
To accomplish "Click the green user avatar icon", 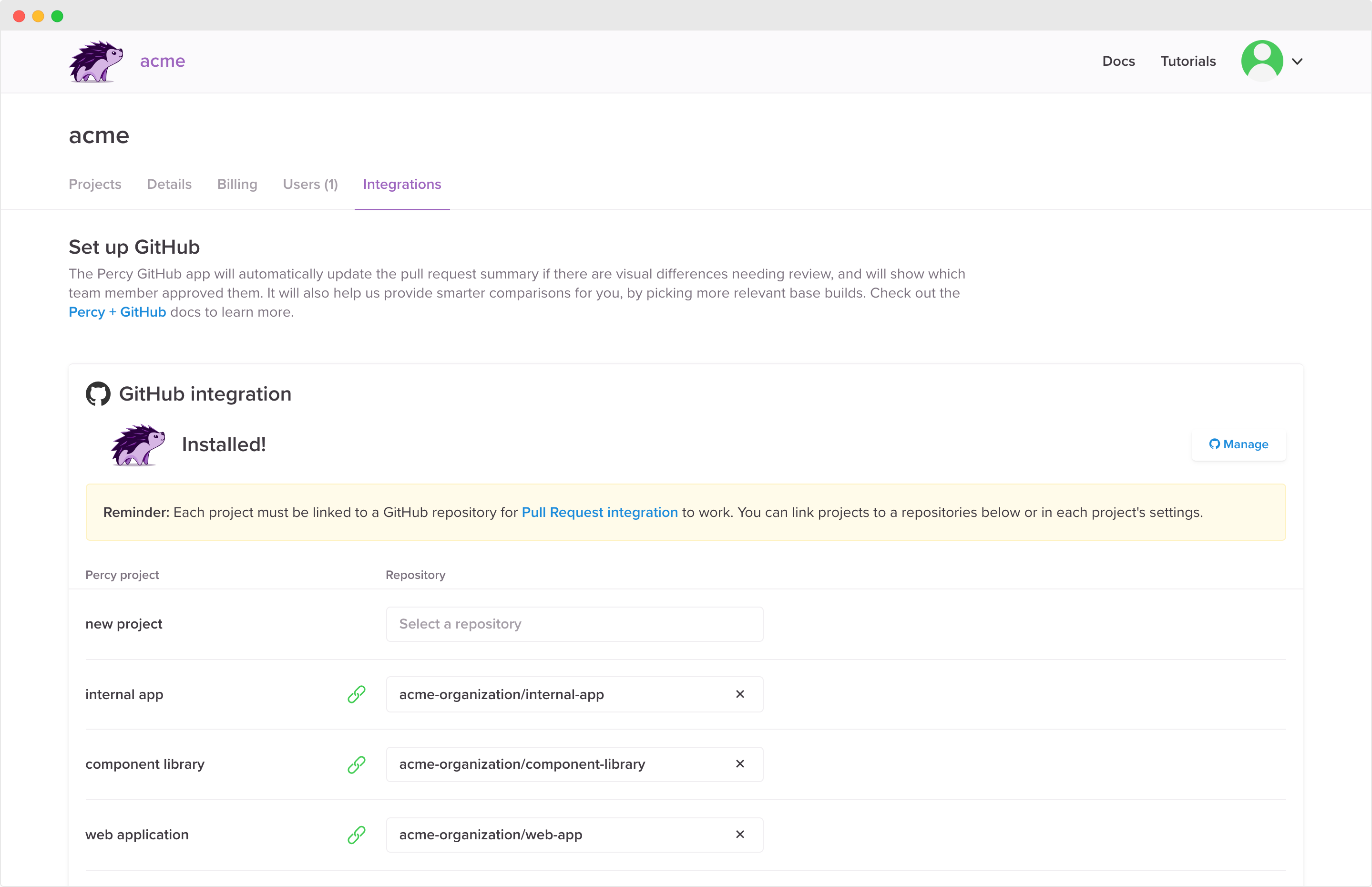I will [x=1261, y=61].
